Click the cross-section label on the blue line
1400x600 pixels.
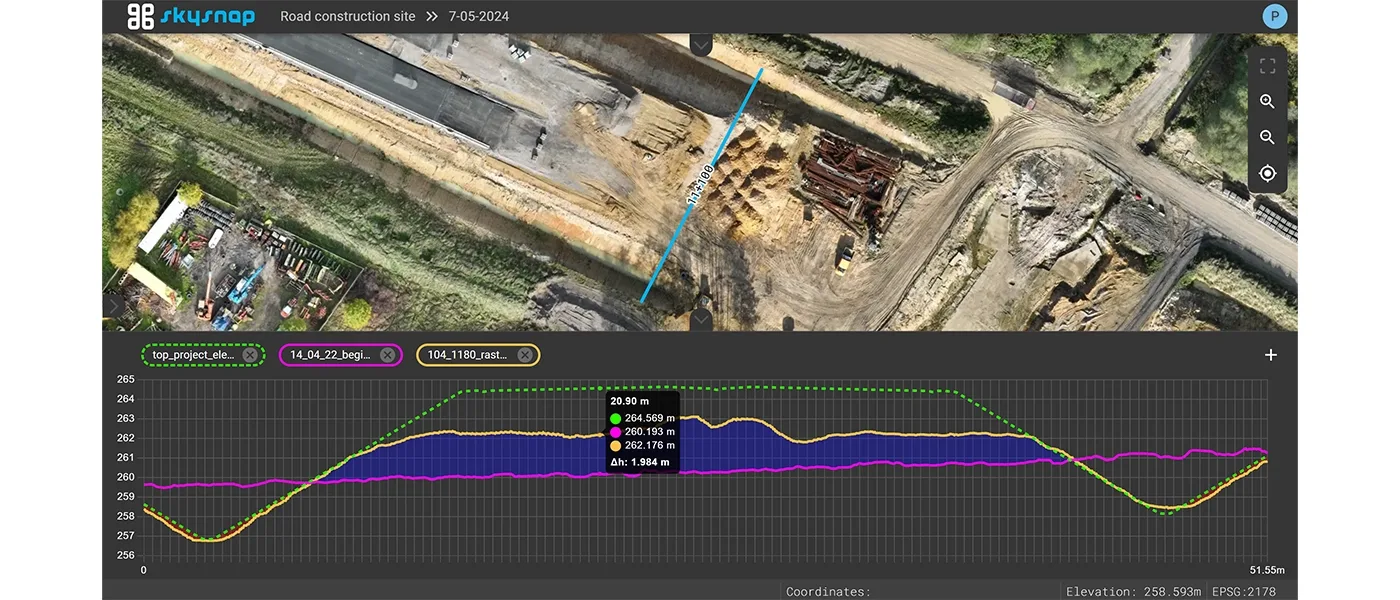698,185
